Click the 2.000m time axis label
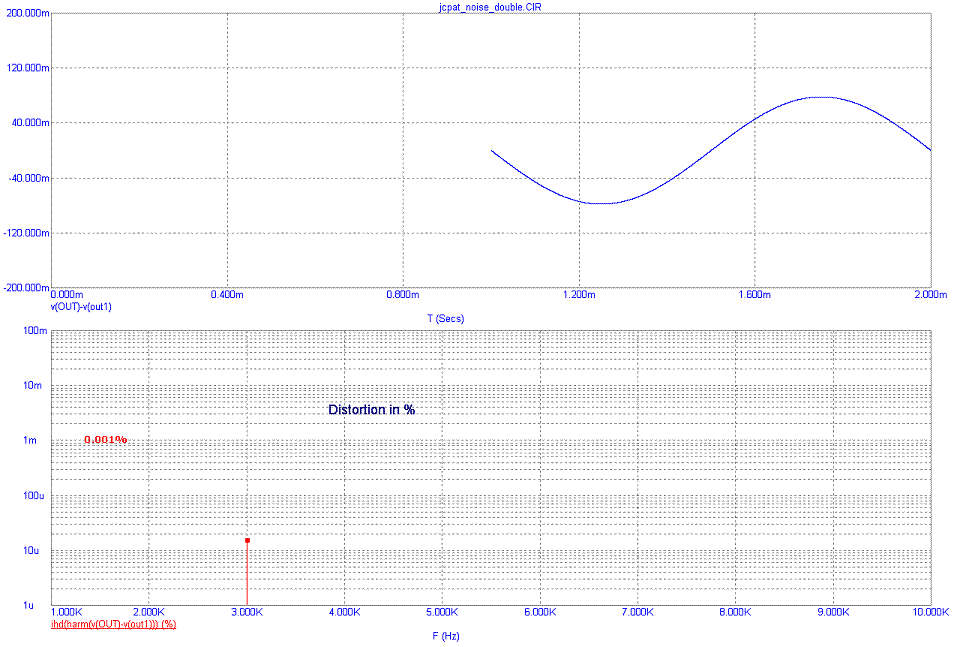This screenshot has height=647, width=957. (931, 295)
